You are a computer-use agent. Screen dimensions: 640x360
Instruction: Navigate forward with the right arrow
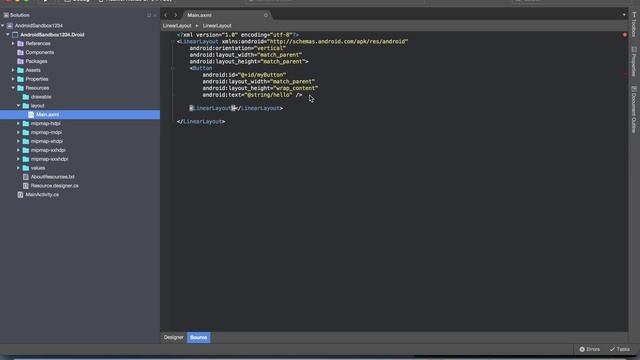point(176,15)
